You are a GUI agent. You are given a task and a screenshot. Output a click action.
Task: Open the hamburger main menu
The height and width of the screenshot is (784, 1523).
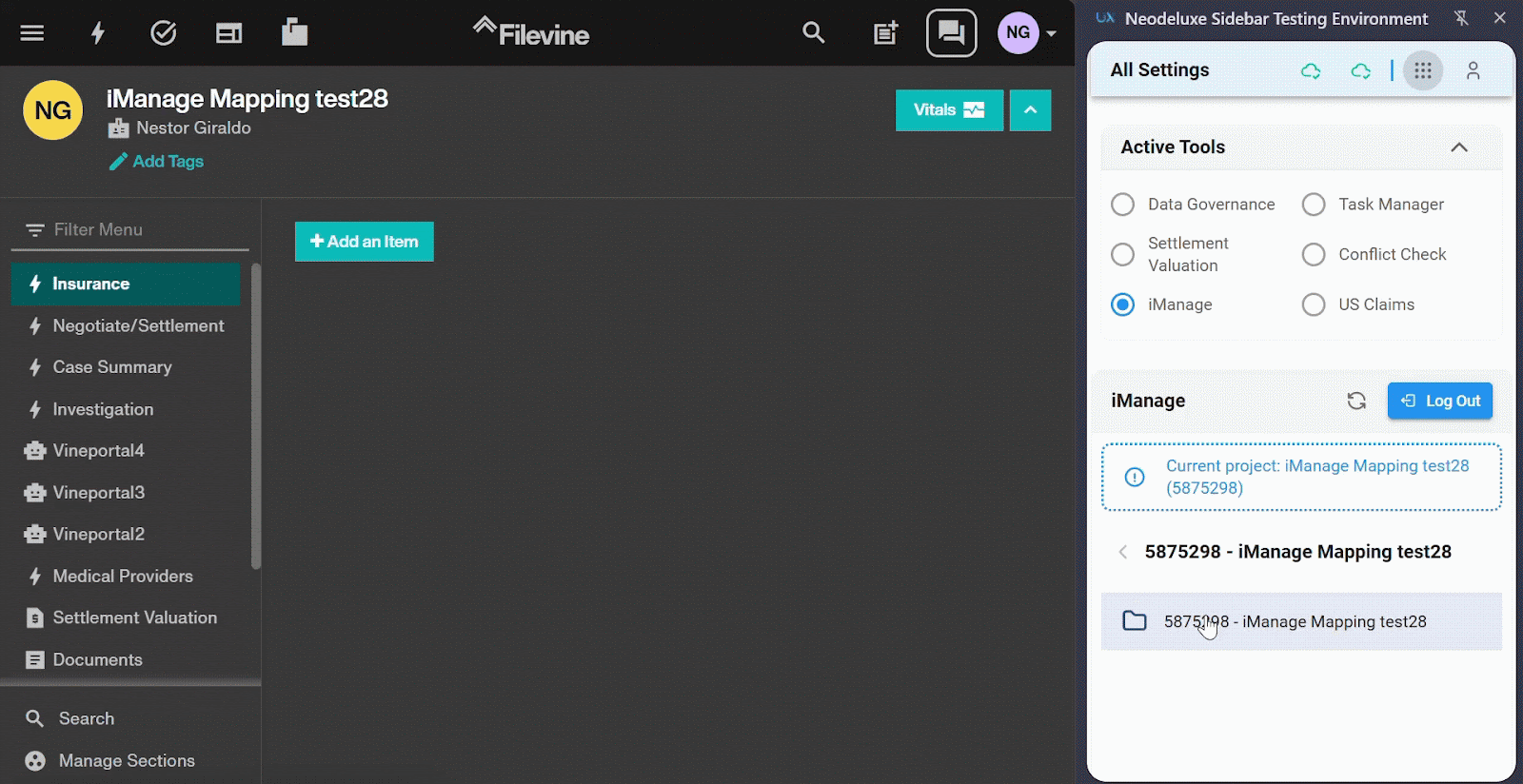pos(32,33)
